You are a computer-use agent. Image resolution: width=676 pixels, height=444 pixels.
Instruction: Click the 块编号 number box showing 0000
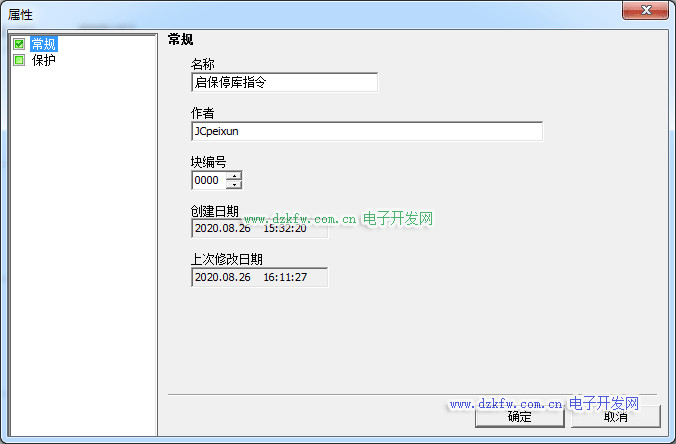pos(207,181)
